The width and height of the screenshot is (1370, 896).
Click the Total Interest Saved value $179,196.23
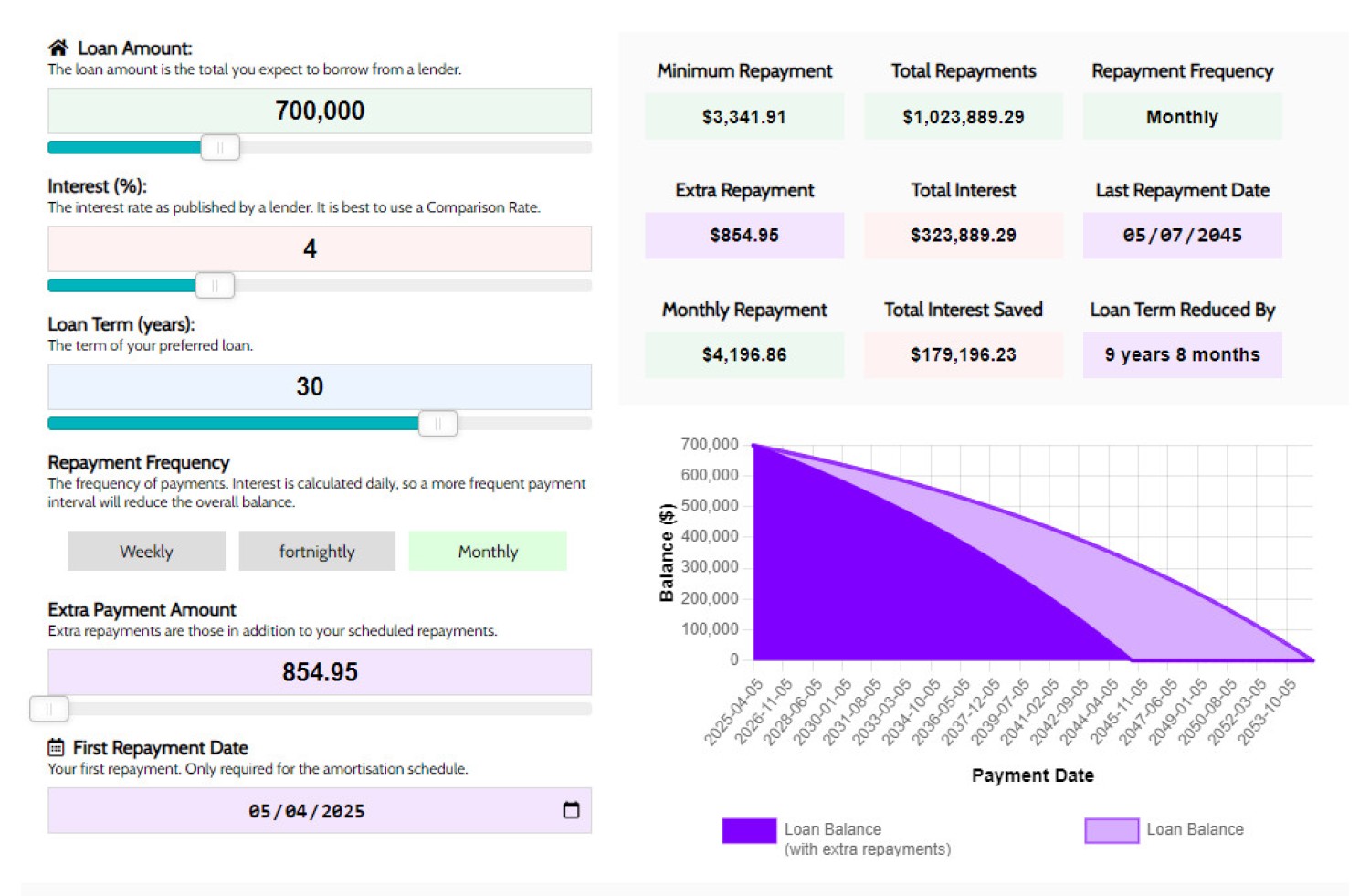pos(963,355)
